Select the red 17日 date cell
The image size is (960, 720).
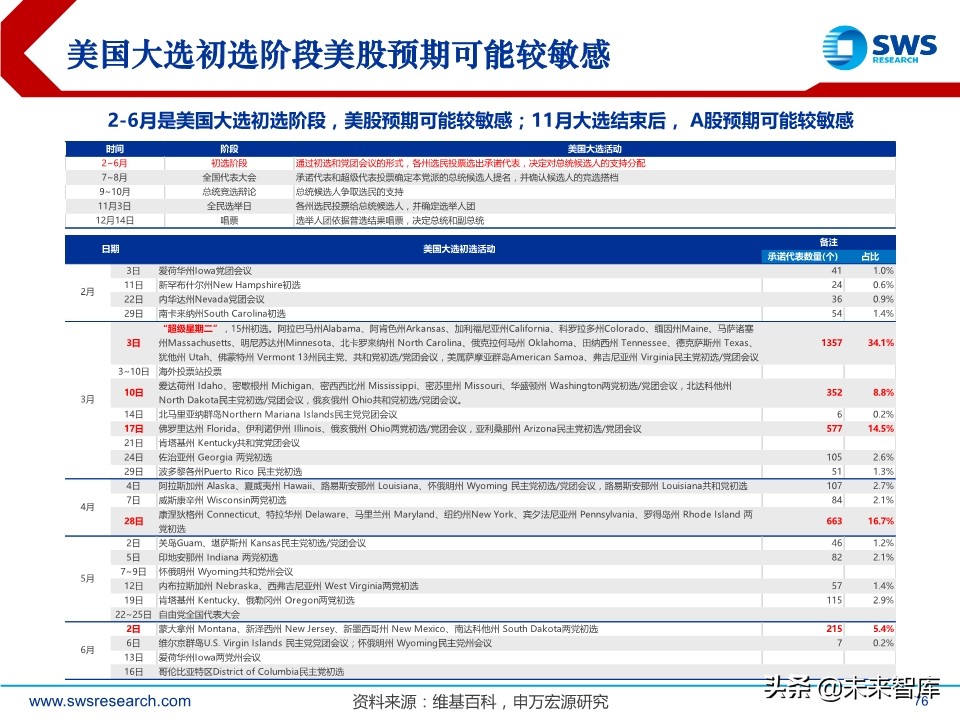133,429
